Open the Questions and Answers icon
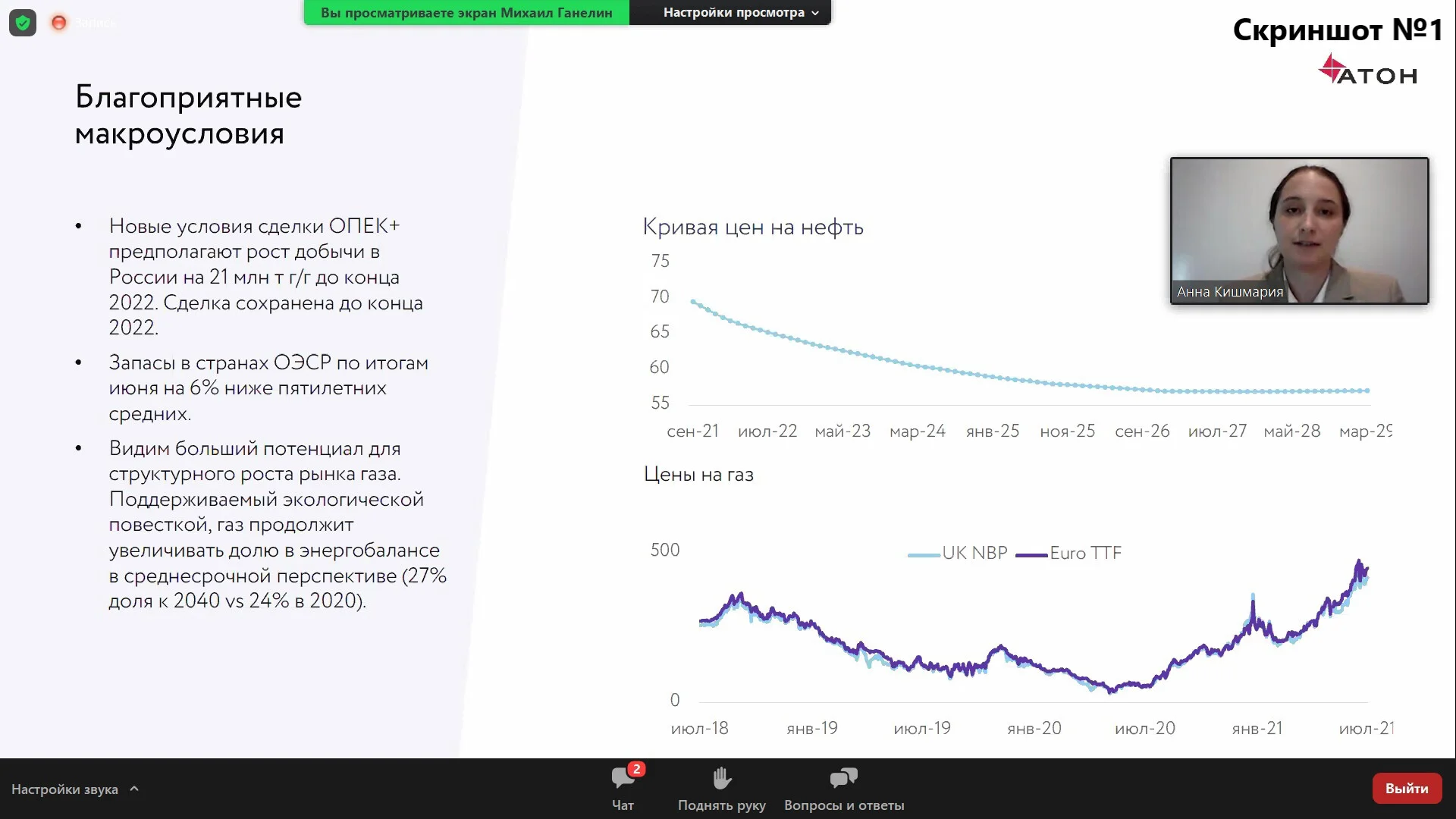The width and height of the screenshot is (1456, 819). 843,778
